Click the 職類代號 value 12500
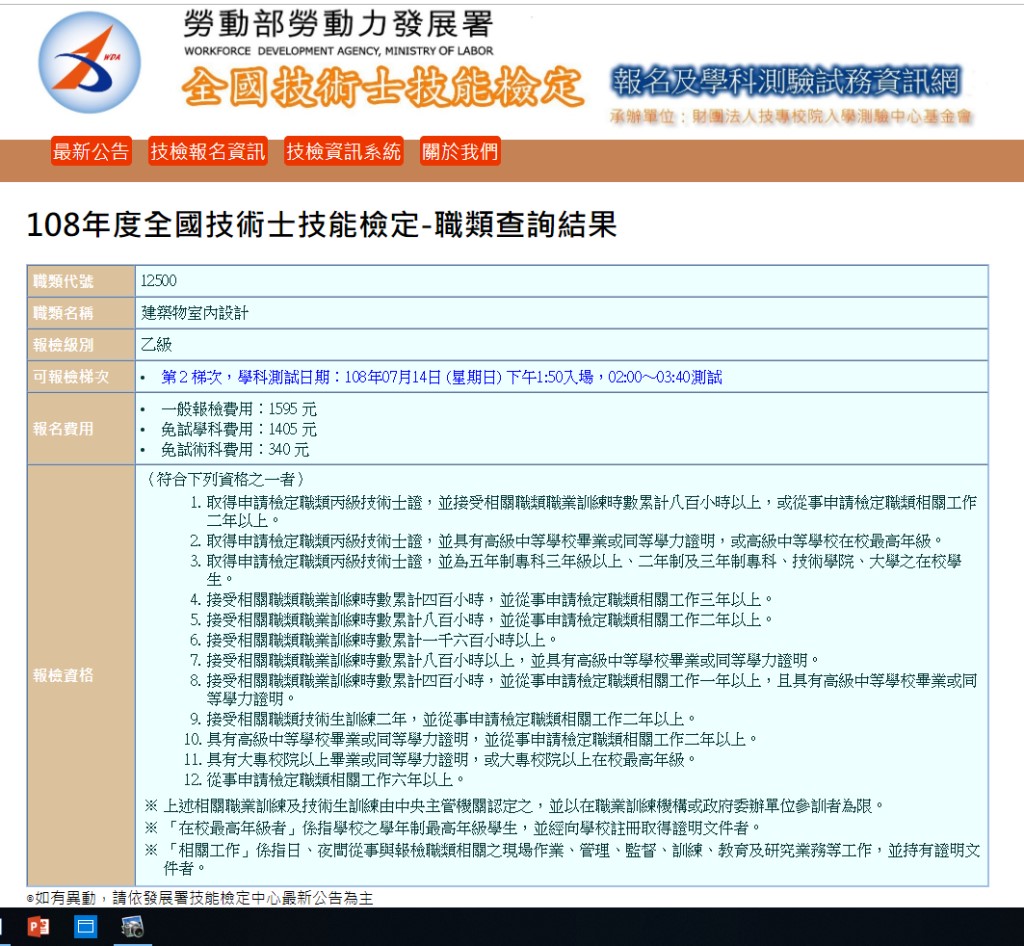This screenshot has height=946, width=1024. pyautogui.click(x=159, y=281)
